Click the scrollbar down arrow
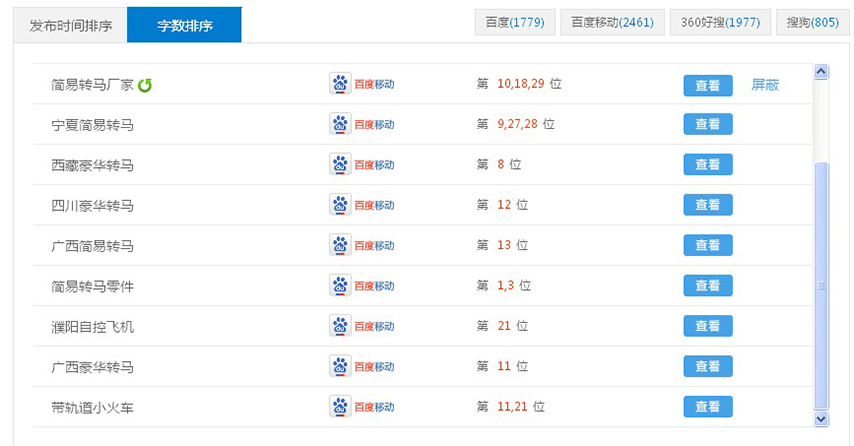Viewport: 854px width, 446px height. click(x=821, y=419)
